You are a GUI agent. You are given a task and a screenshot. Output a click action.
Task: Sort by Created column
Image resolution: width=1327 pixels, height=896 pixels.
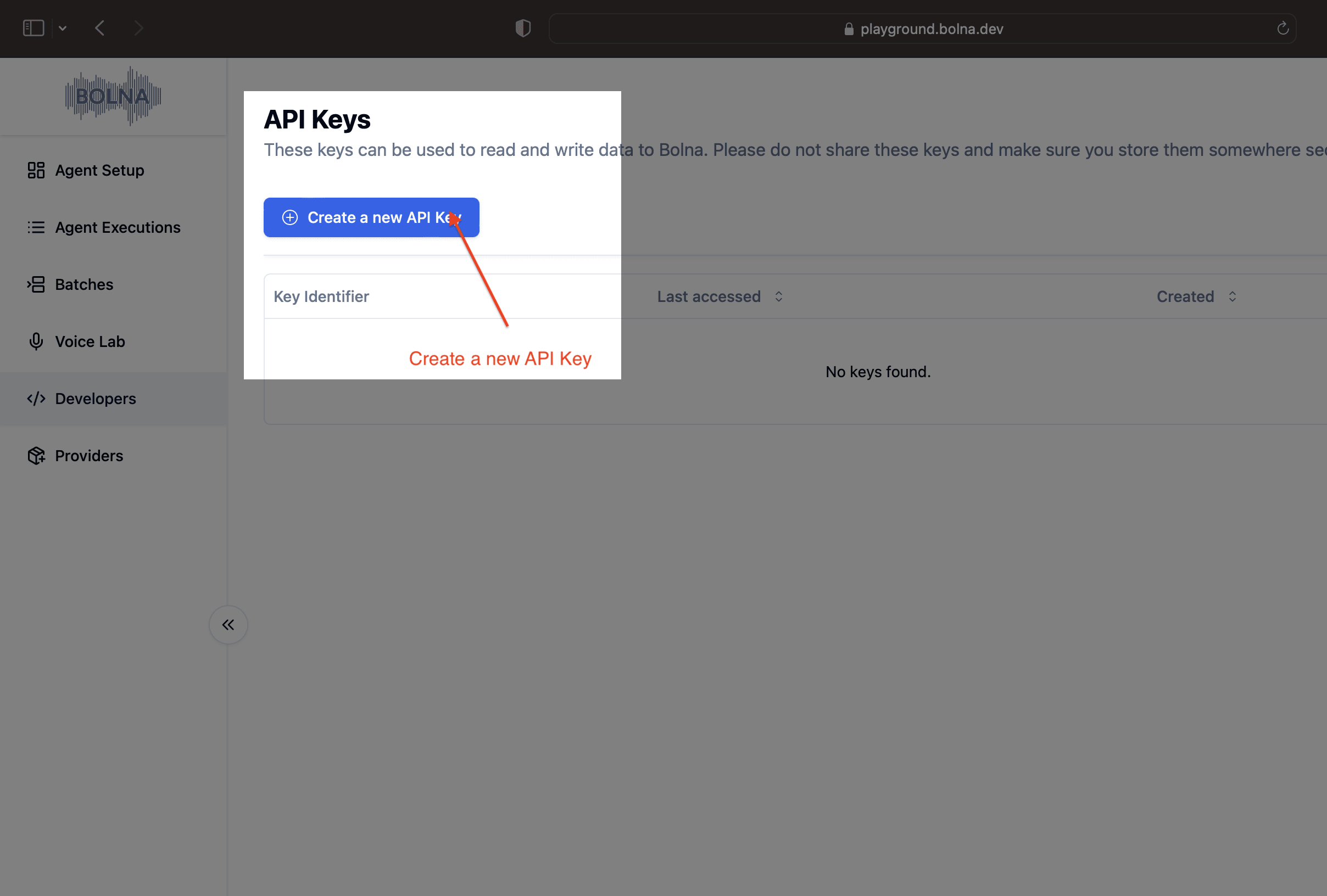click(x=1197, y=297)
